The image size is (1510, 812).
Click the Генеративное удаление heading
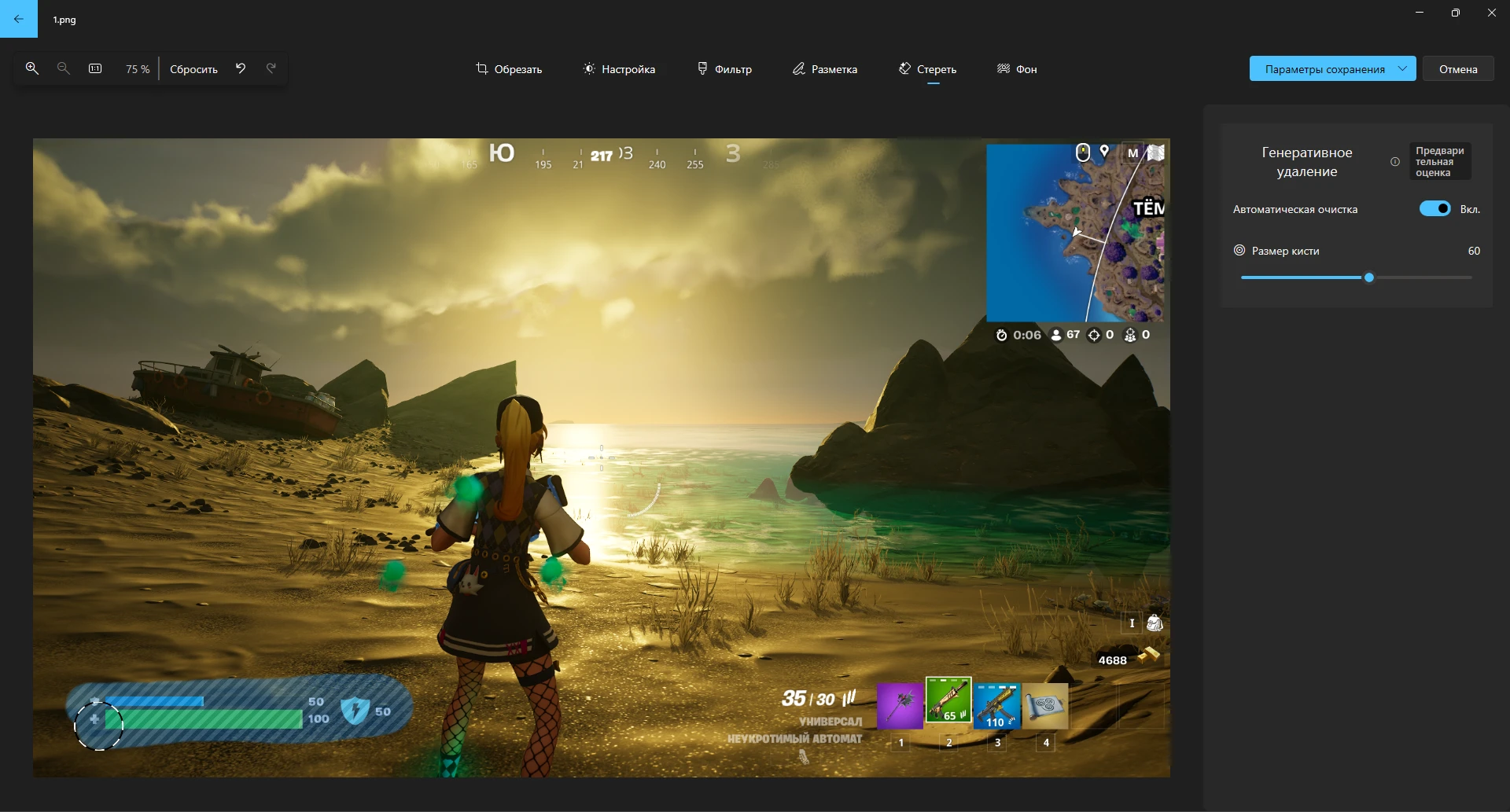click(x=1306, y=162)
